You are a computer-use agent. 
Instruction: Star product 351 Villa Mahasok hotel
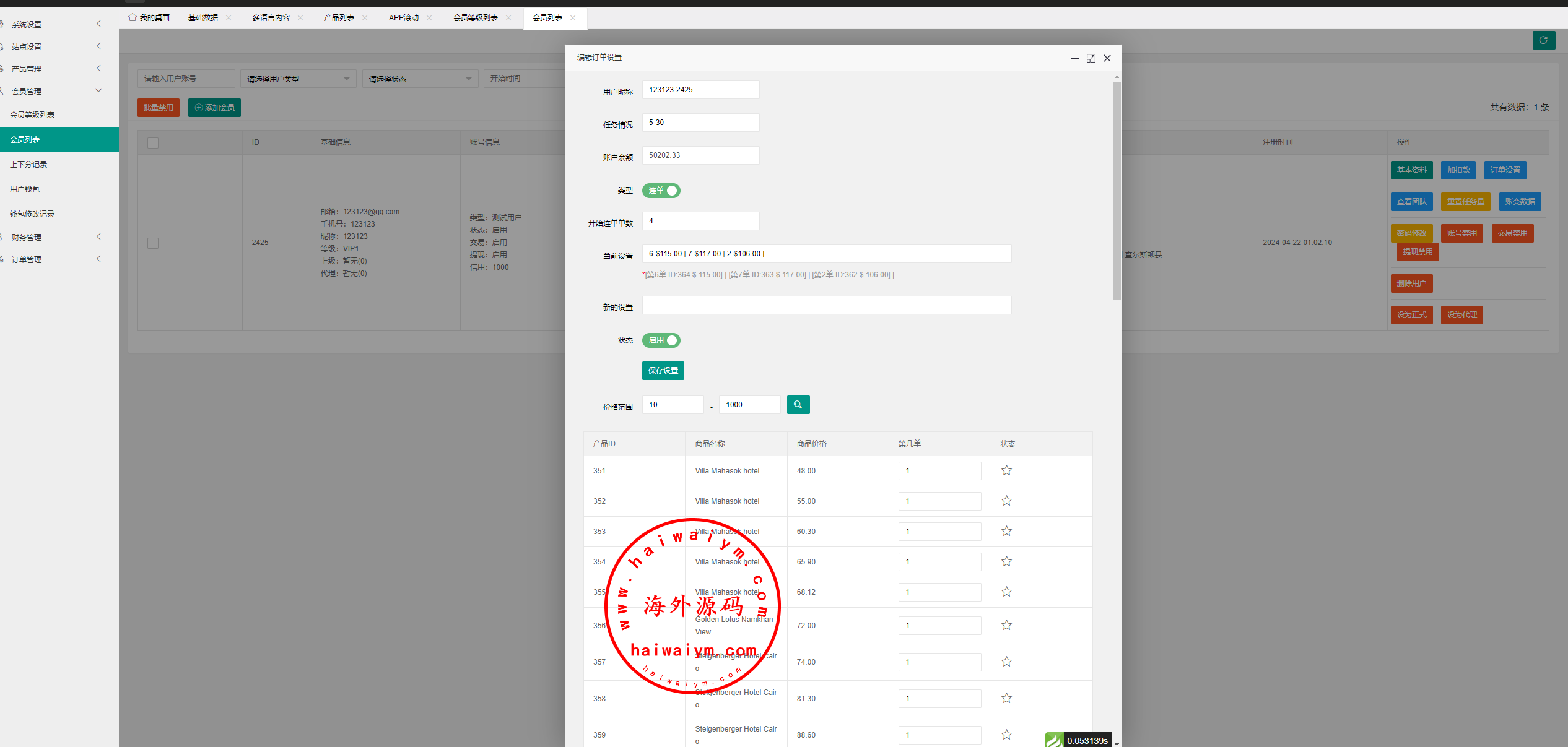[x=1006, y=470]
